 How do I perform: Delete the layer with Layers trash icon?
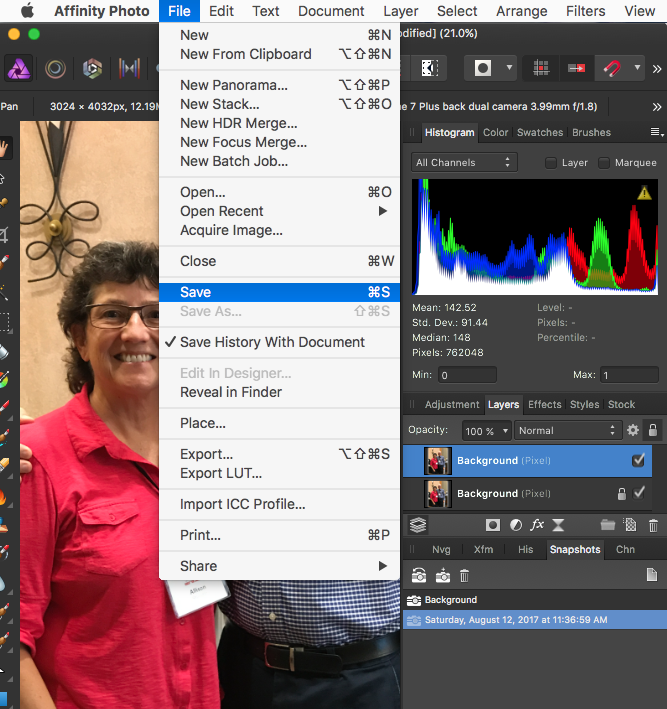653,525
